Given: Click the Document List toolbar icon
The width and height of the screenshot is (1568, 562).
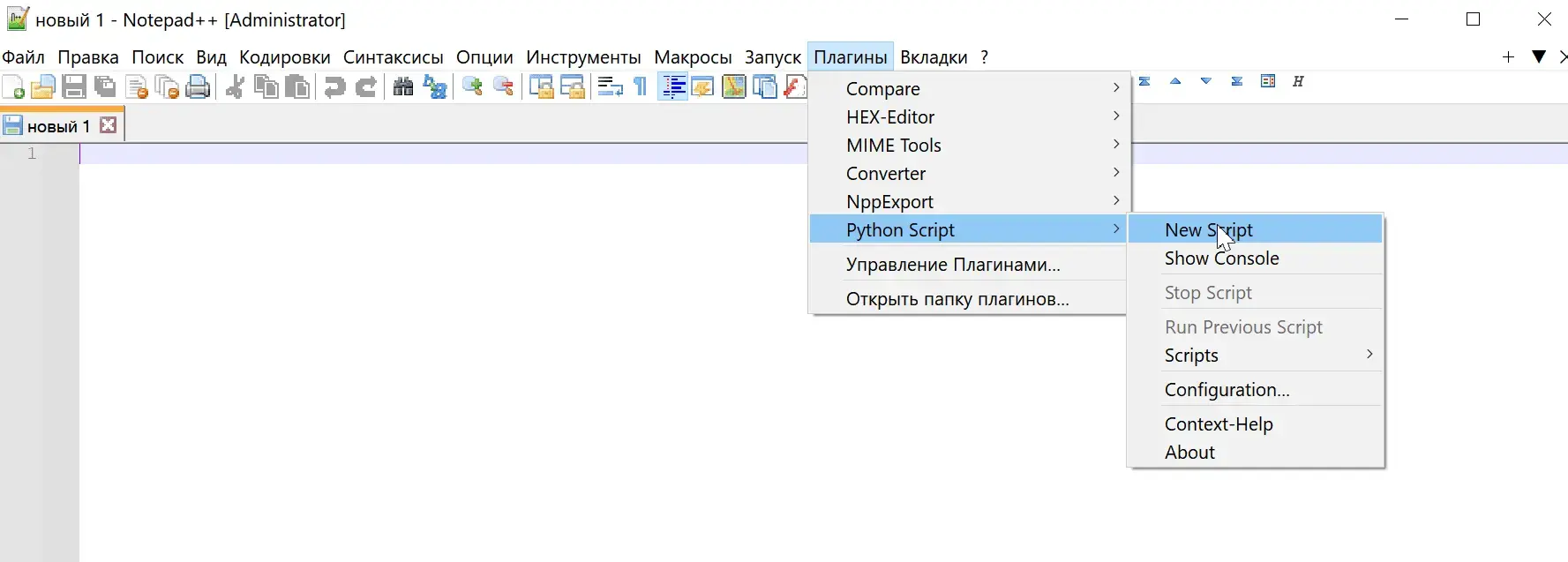Looking at the screenshot, I should pyautogui.click(x=765, y=86).
